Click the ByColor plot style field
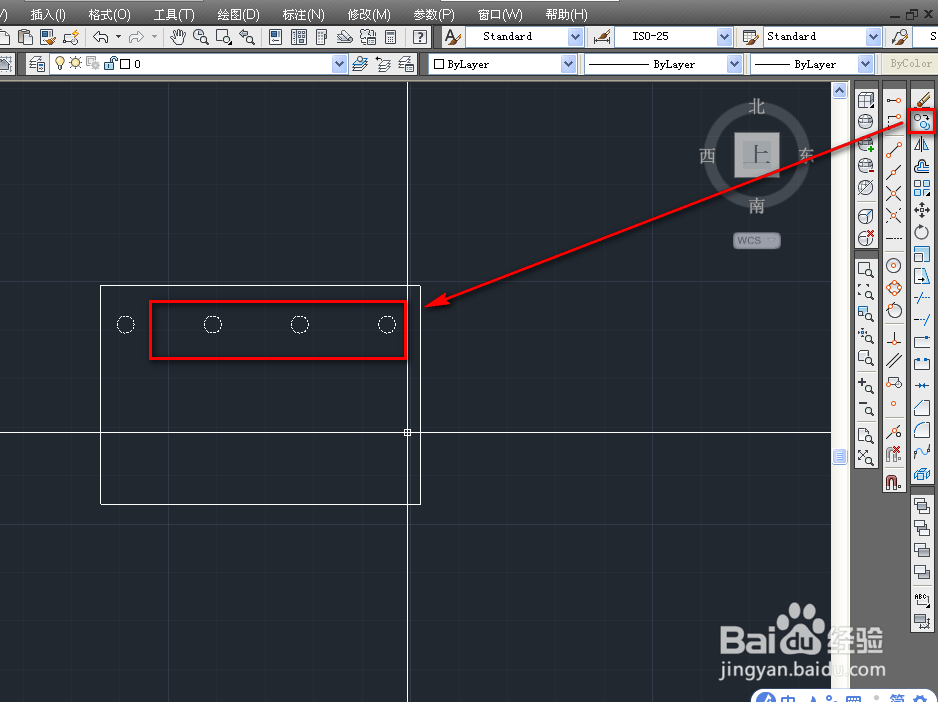938x702 pixels. point(910,63)
